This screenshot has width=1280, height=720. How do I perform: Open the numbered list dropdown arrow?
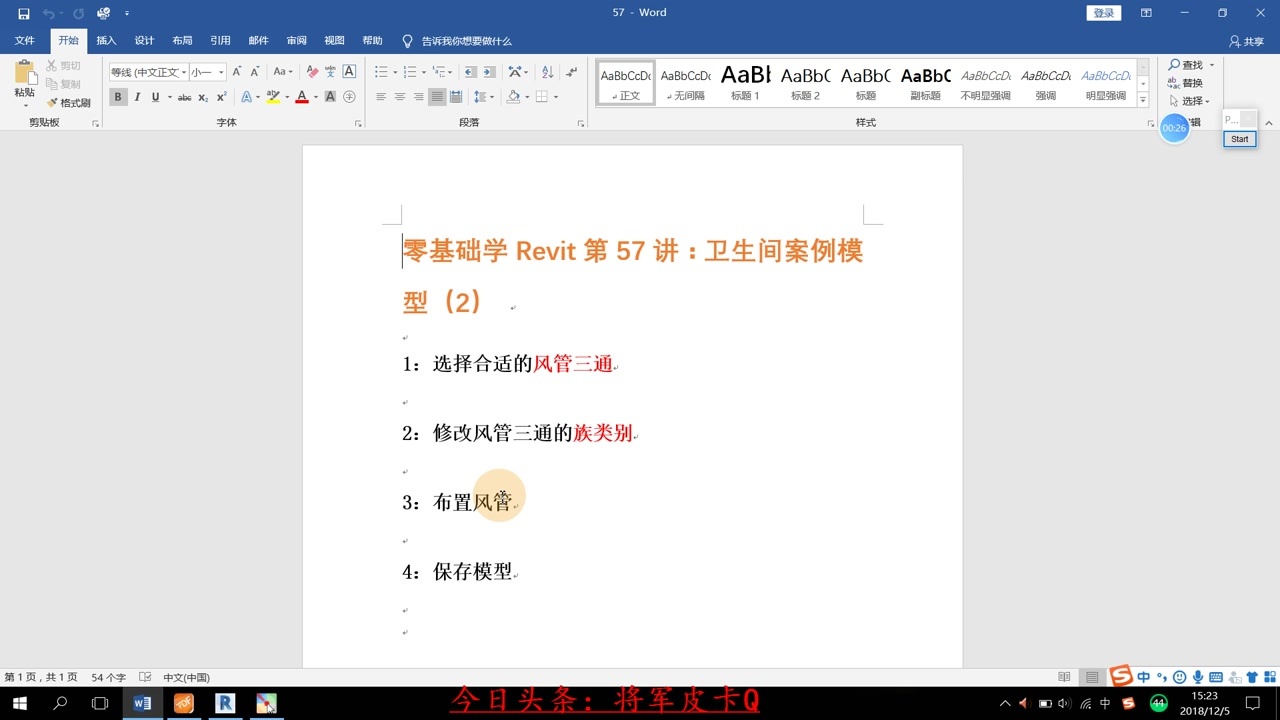click(424, 72)
